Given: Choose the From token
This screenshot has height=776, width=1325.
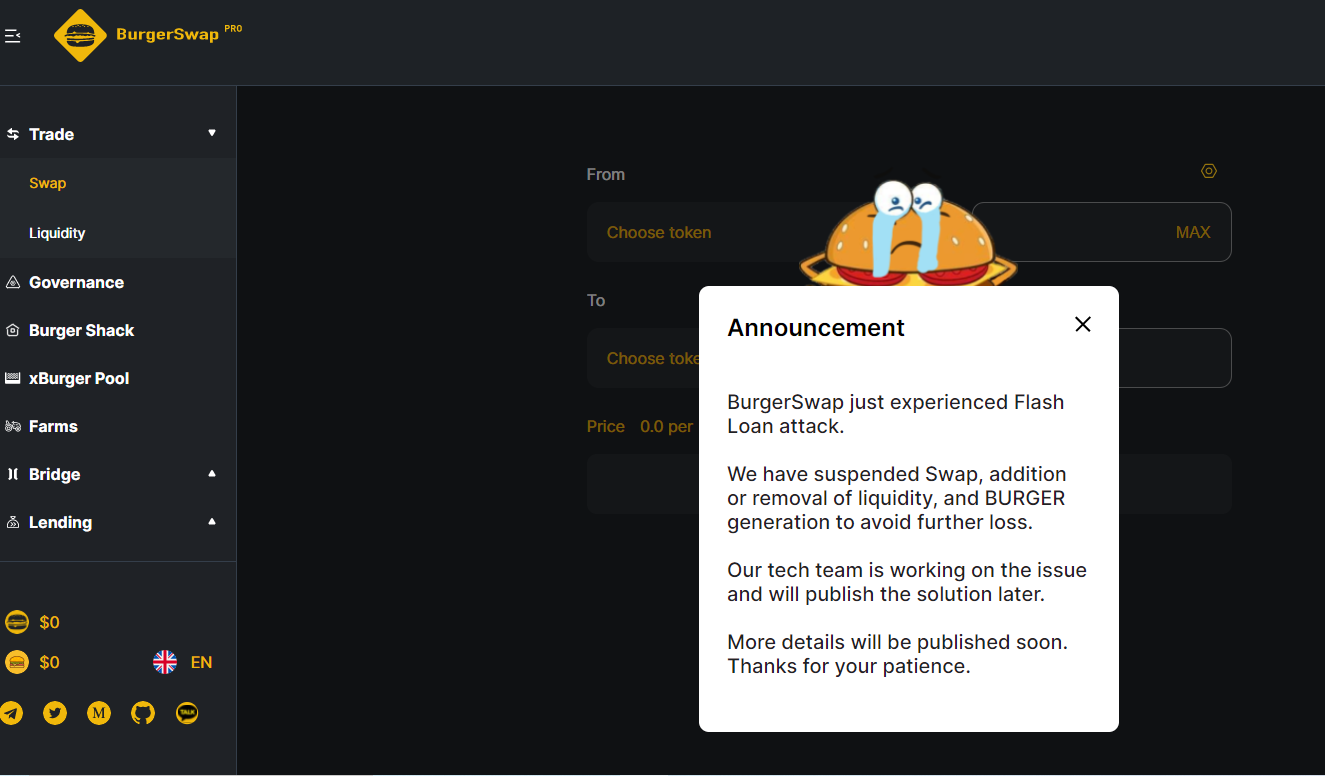Looking at the screenshot, I should pyautogui.click(x=659, y=232).
